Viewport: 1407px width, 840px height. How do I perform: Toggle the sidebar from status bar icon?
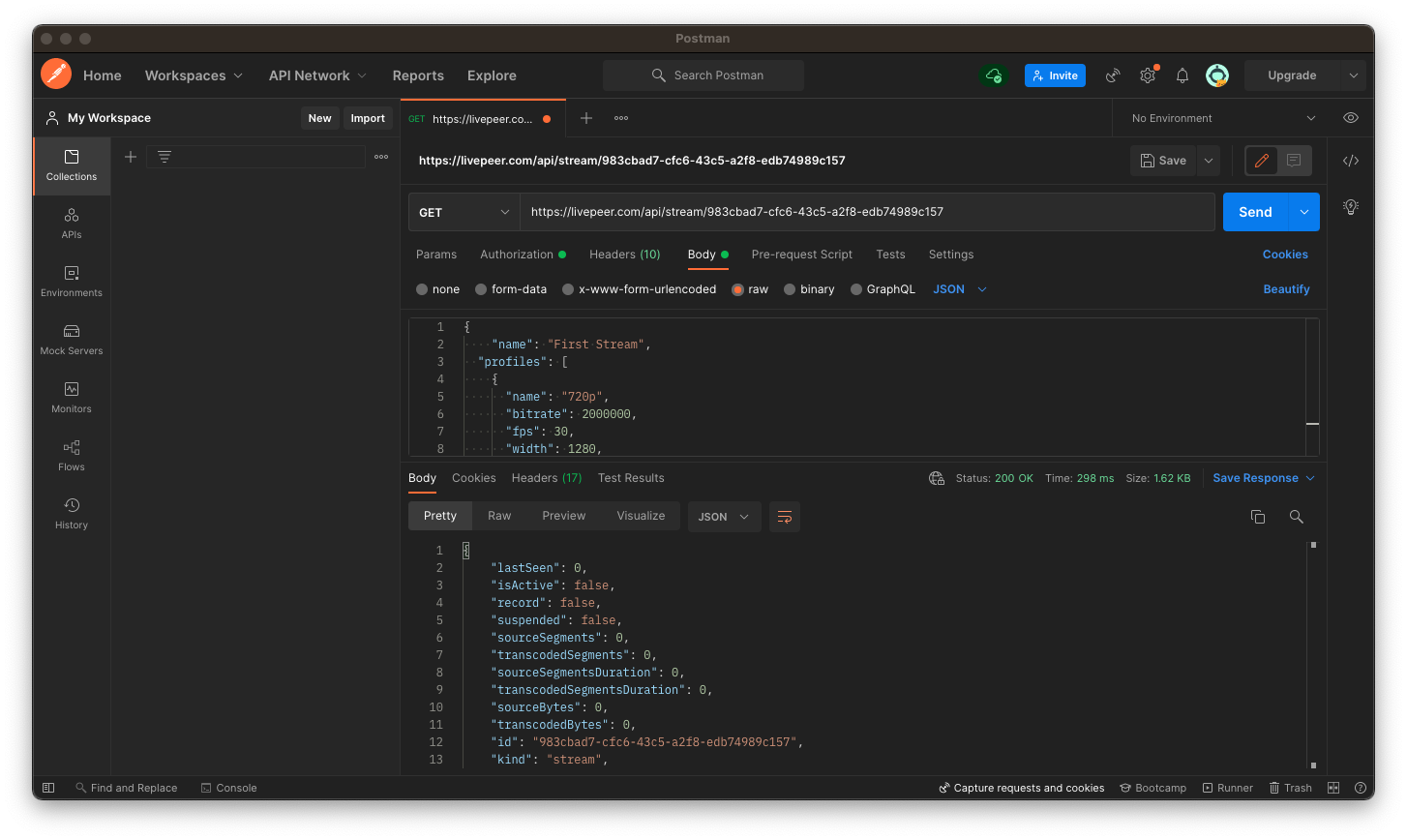click(48, 788)
